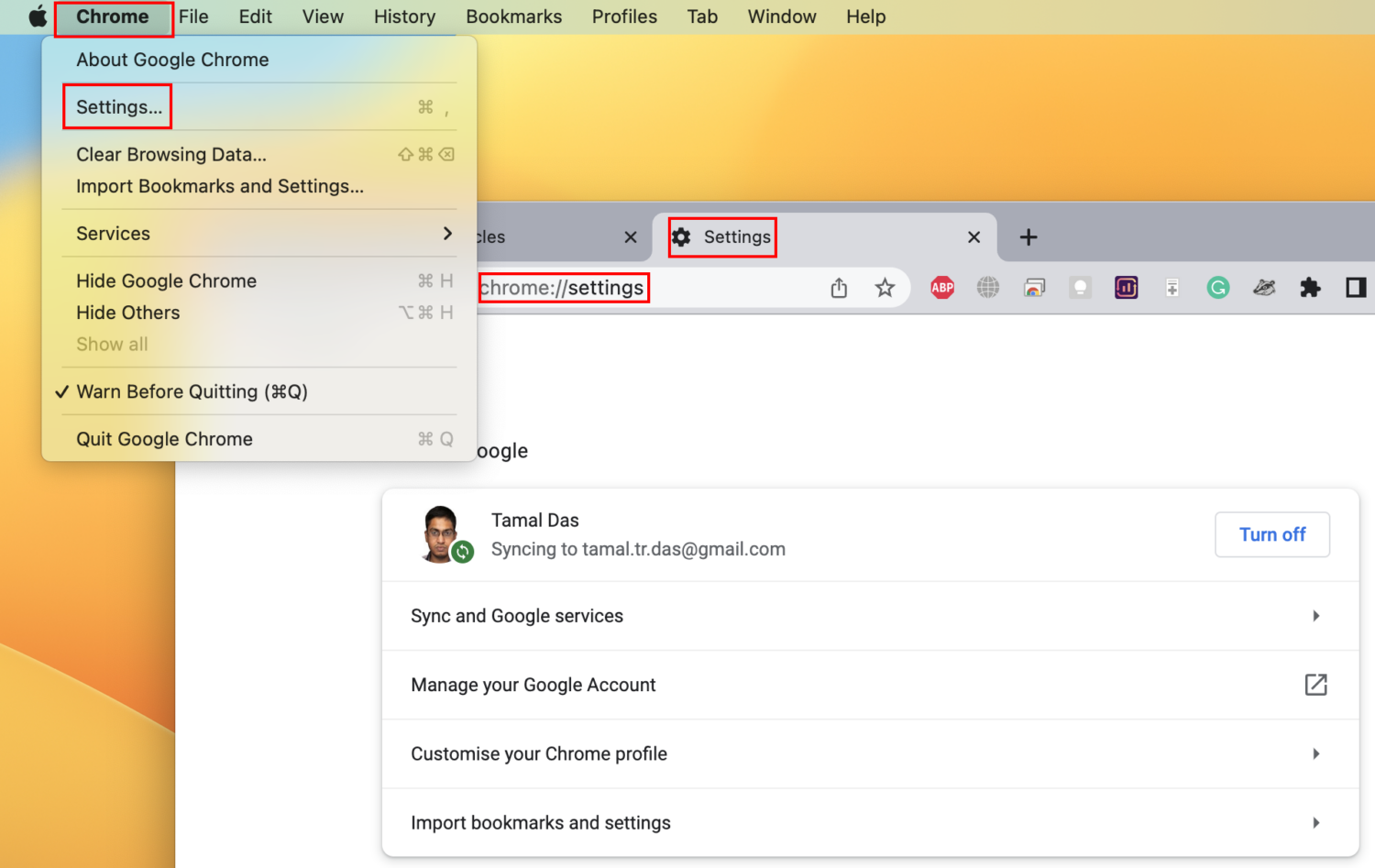Open the rainbow cast-style extension icon

tap(1034, 288)
